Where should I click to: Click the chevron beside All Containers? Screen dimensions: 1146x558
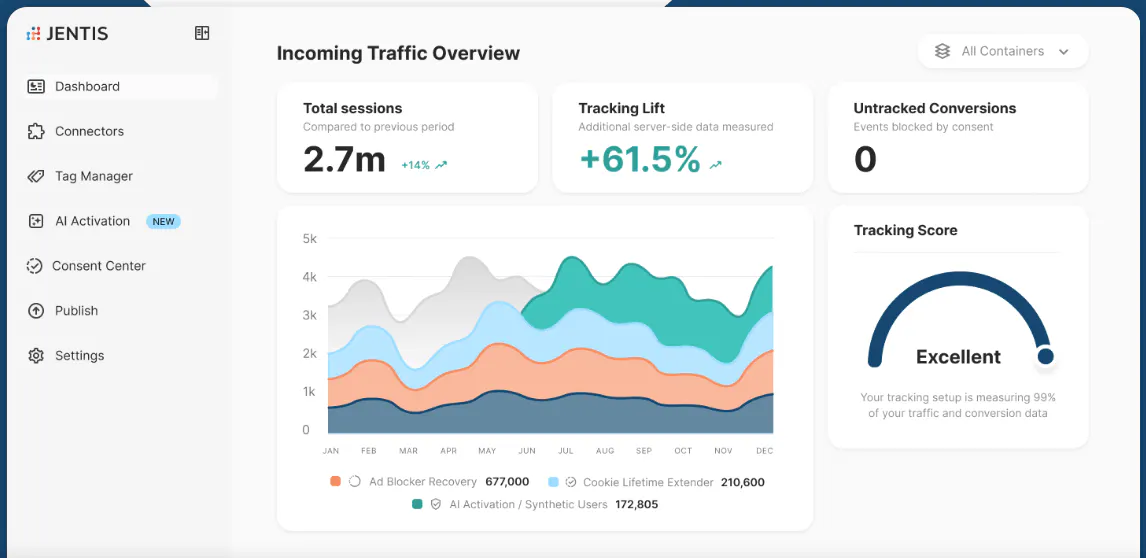(1063, 52)
